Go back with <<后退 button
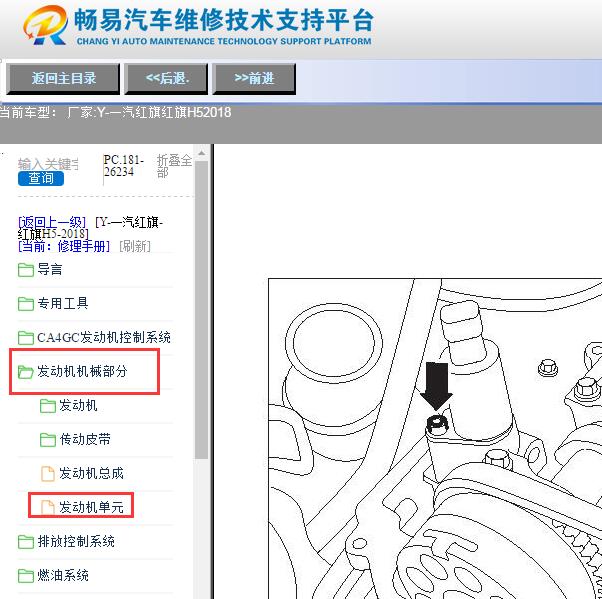 166,79
